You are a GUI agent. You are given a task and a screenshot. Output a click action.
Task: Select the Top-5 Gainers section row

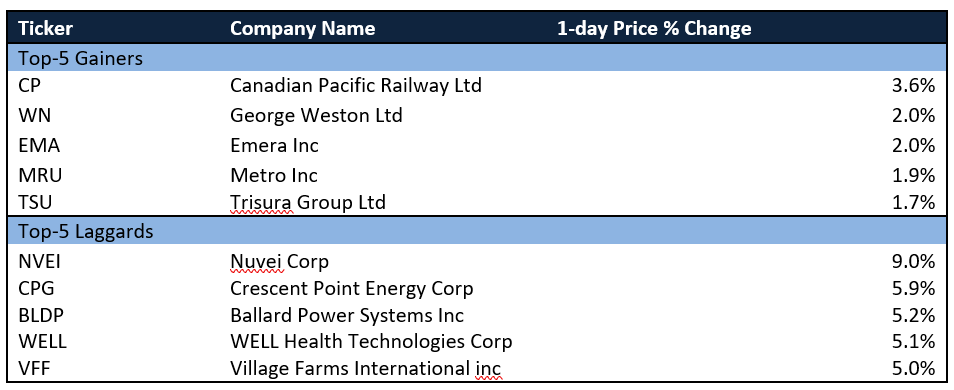[477, 58]
